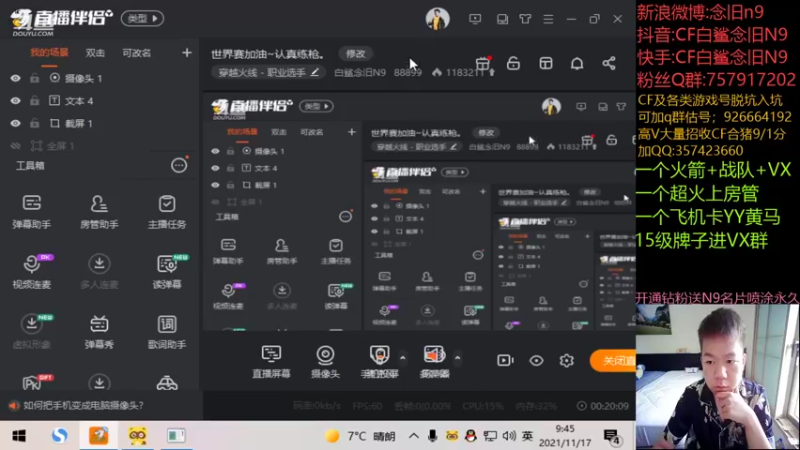Open the Windows Start menu
Image resolution: width=800 pixels, height=450 pixels.
point(19,436)
